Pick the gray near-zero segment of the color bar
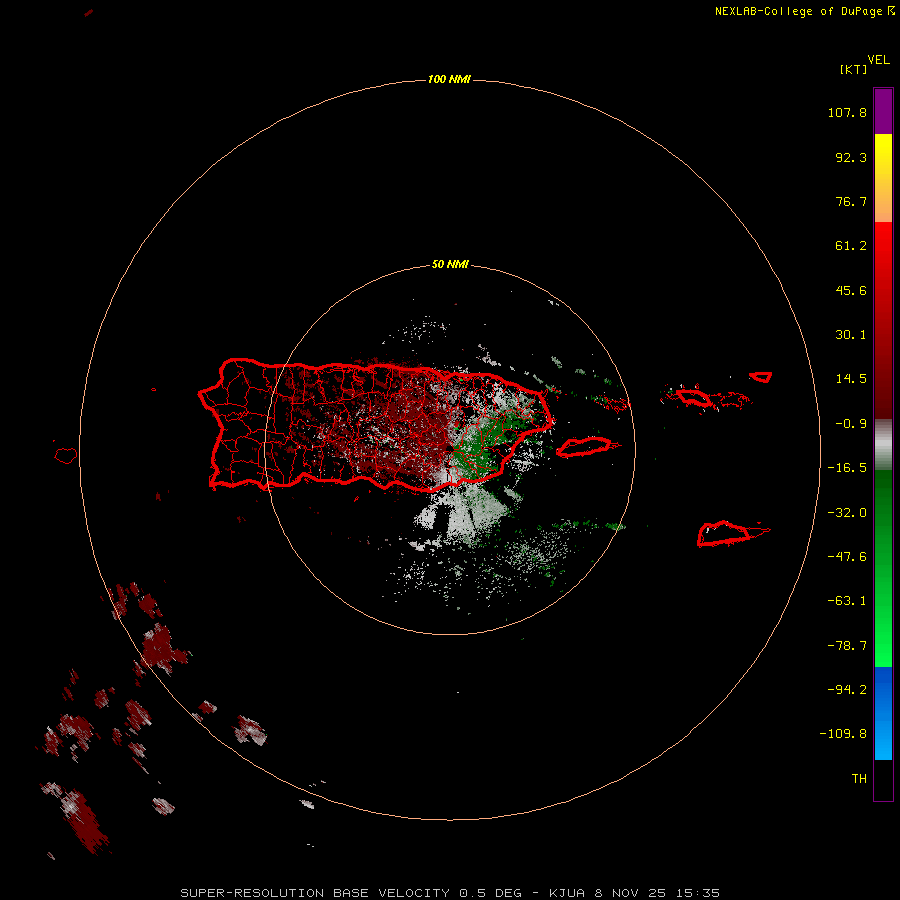This screenshot has height=900, width=900. pos(883,445)
